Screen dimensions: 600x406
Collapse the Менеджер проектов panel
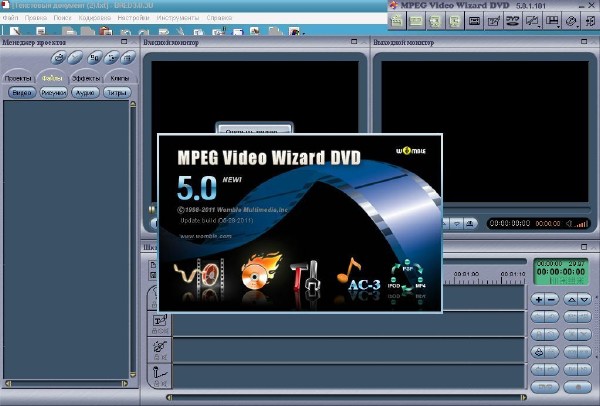point(125,43)
